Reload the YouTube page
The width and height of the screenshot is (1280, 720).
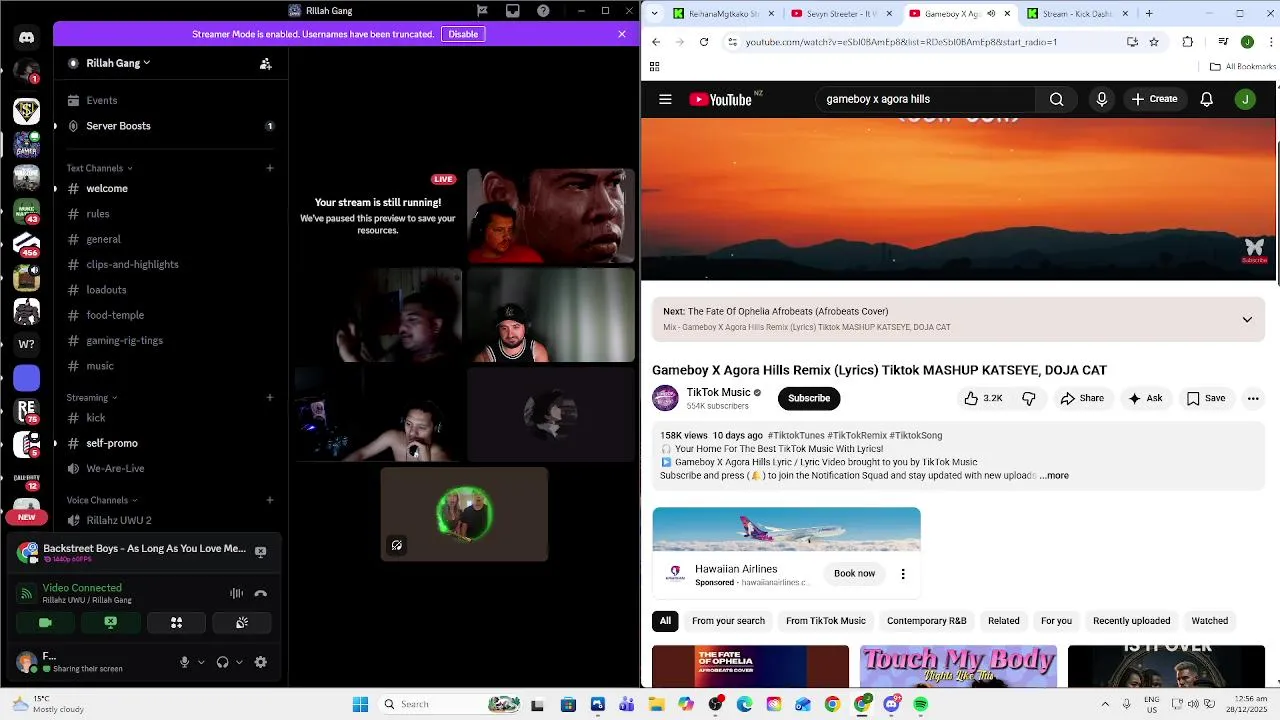coord(704,42)
